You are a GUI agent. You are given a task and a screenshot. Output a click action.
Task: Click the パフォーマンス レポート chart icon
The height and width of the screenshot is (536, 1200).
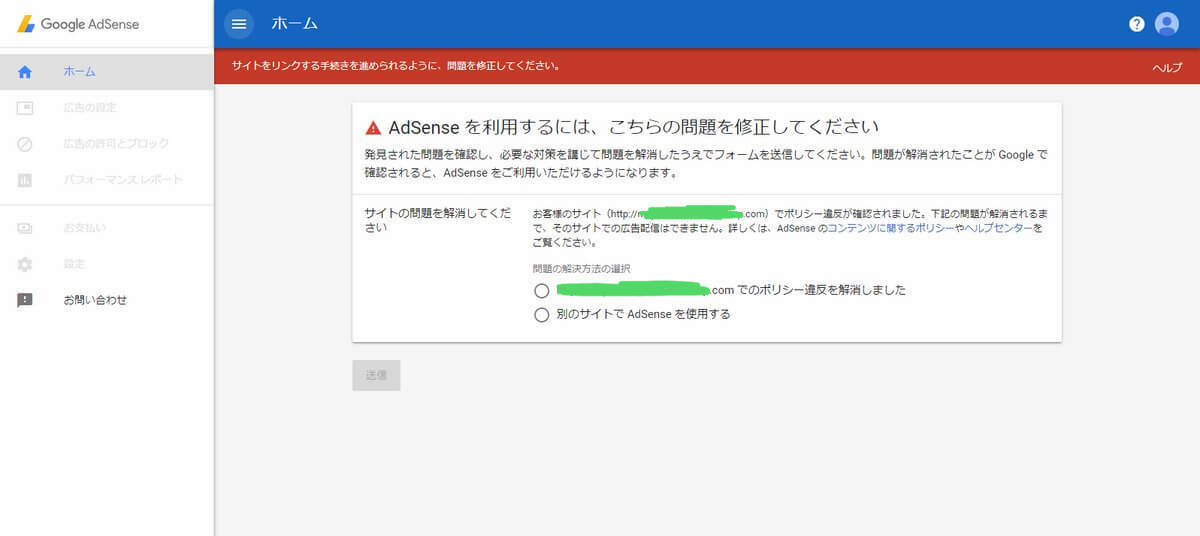pos(25,180)
